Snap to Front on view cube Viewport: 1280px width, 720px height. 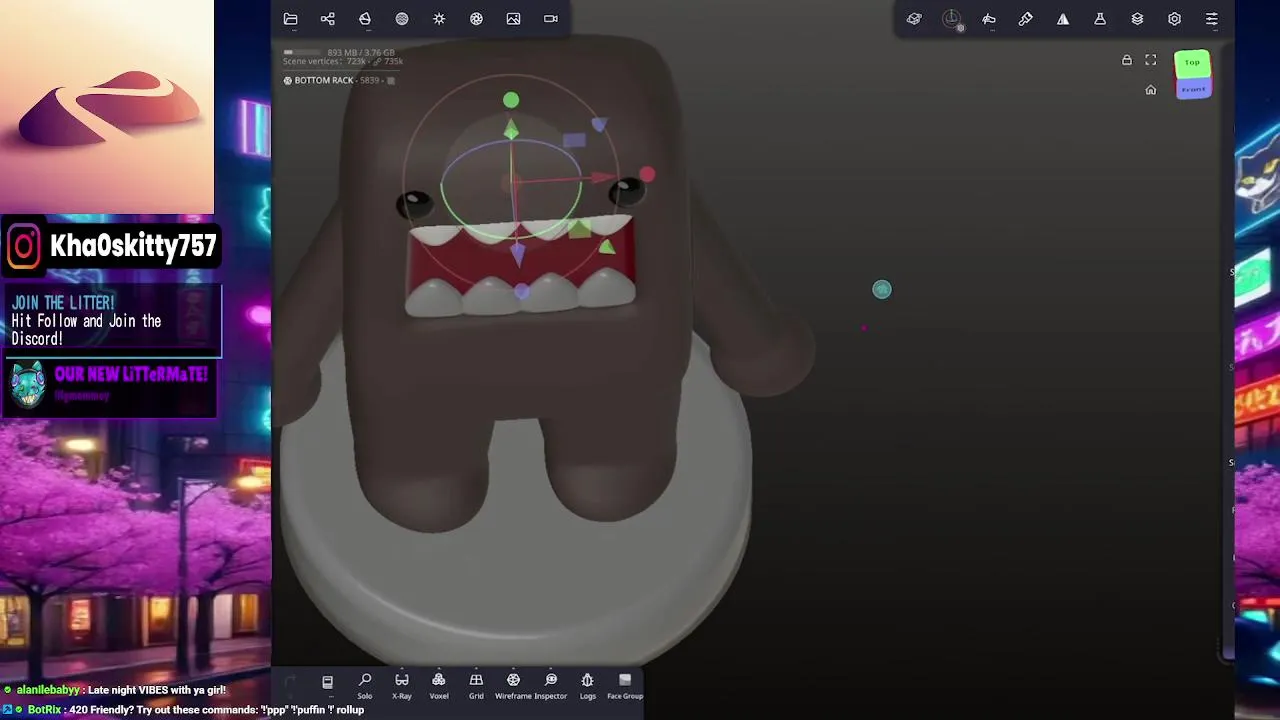click(x=1193, y=89)
